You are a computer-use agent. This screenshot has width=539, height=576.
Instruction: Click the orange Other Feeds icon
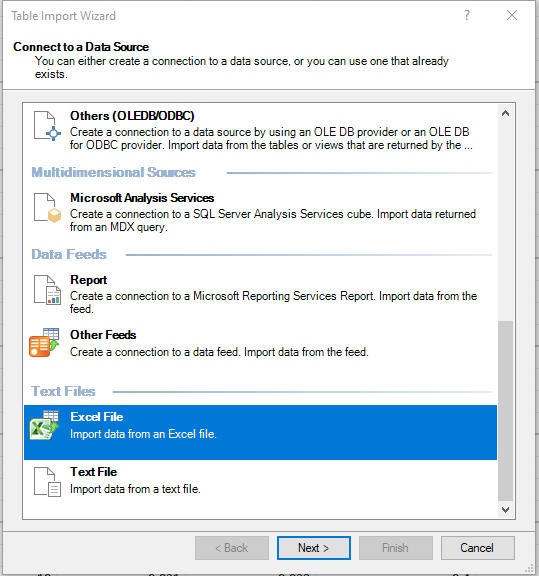44,342
